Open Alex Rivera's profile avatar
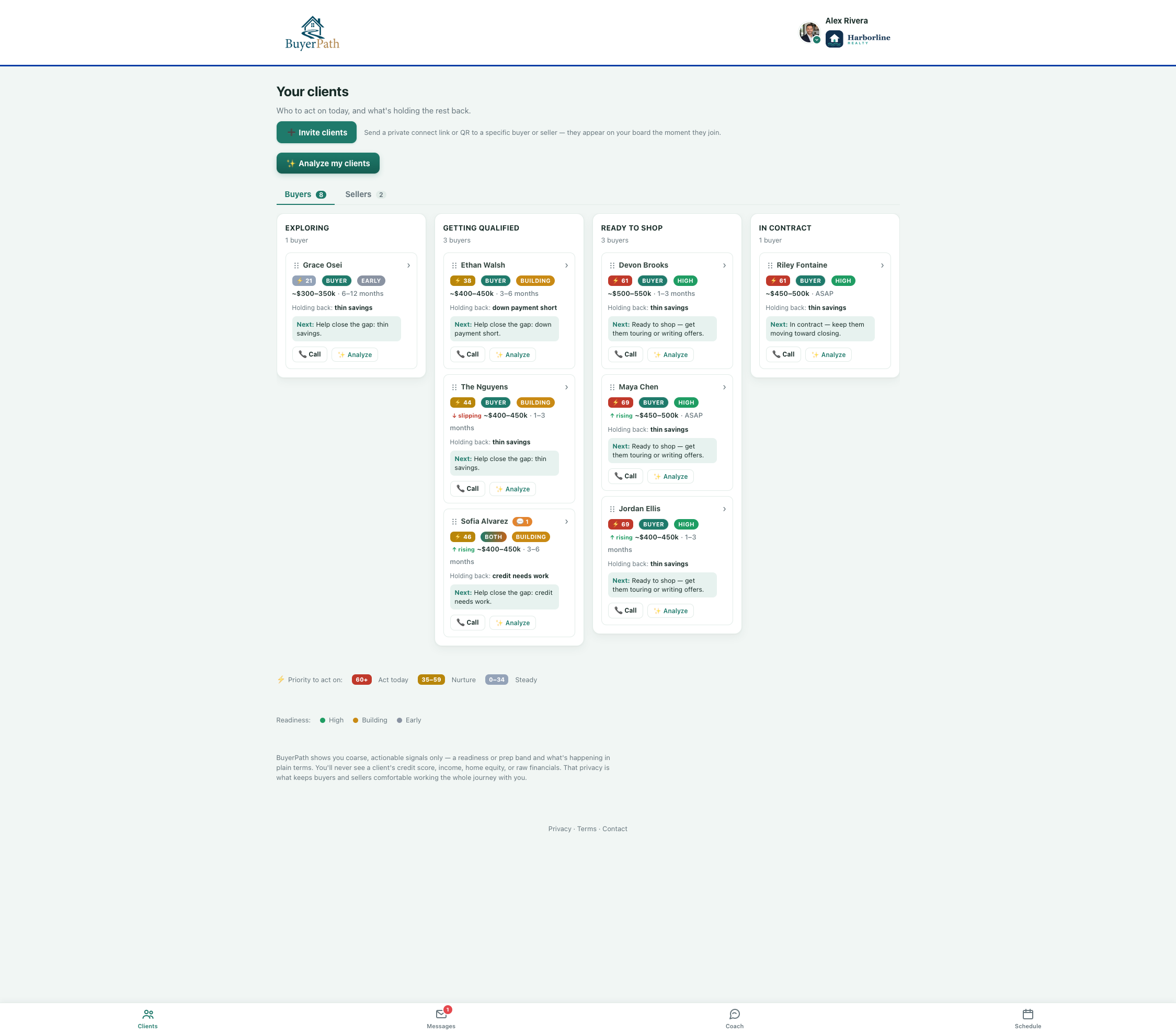This screenshot has width=1176, height=1035. click(x=809, y=32)
